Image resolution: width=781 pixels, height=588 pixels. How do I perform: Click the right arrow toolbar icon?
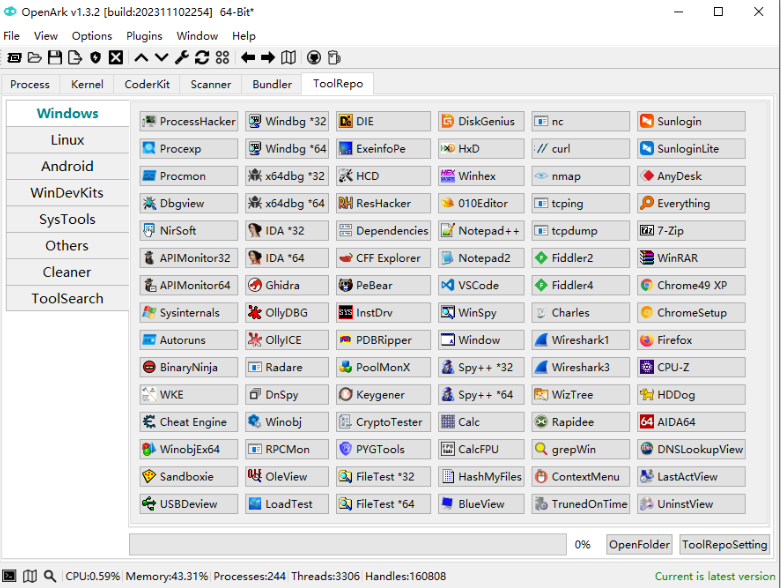click(x=268, y=58)
